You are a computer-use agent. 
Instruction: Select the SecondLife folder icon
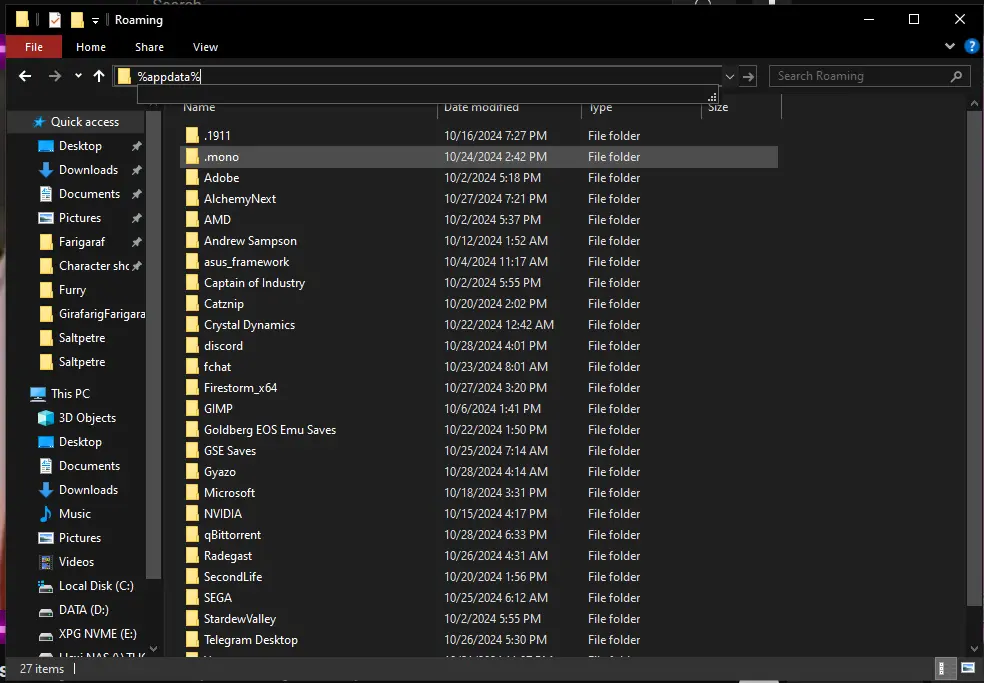coord(192,577)
